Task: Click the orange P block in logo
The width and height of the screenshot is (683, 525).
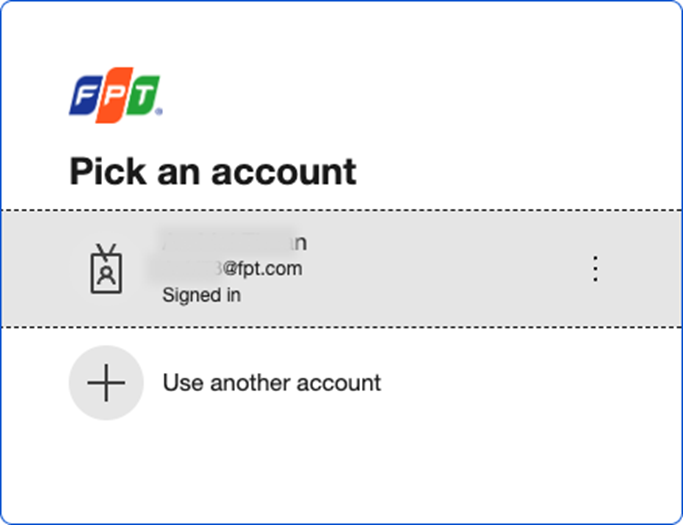Action: click(x=114, y=96)
